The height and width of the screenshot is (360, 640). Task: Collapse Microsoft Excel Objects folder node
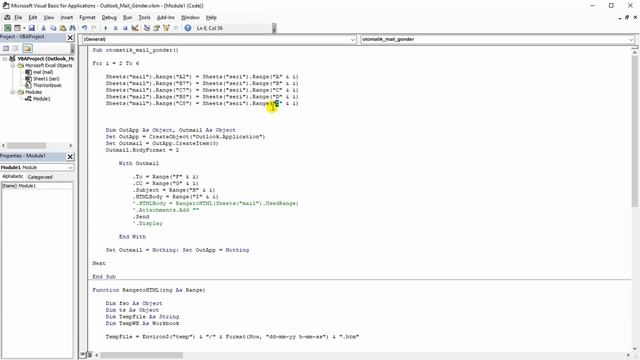click(x=13, y=65)
